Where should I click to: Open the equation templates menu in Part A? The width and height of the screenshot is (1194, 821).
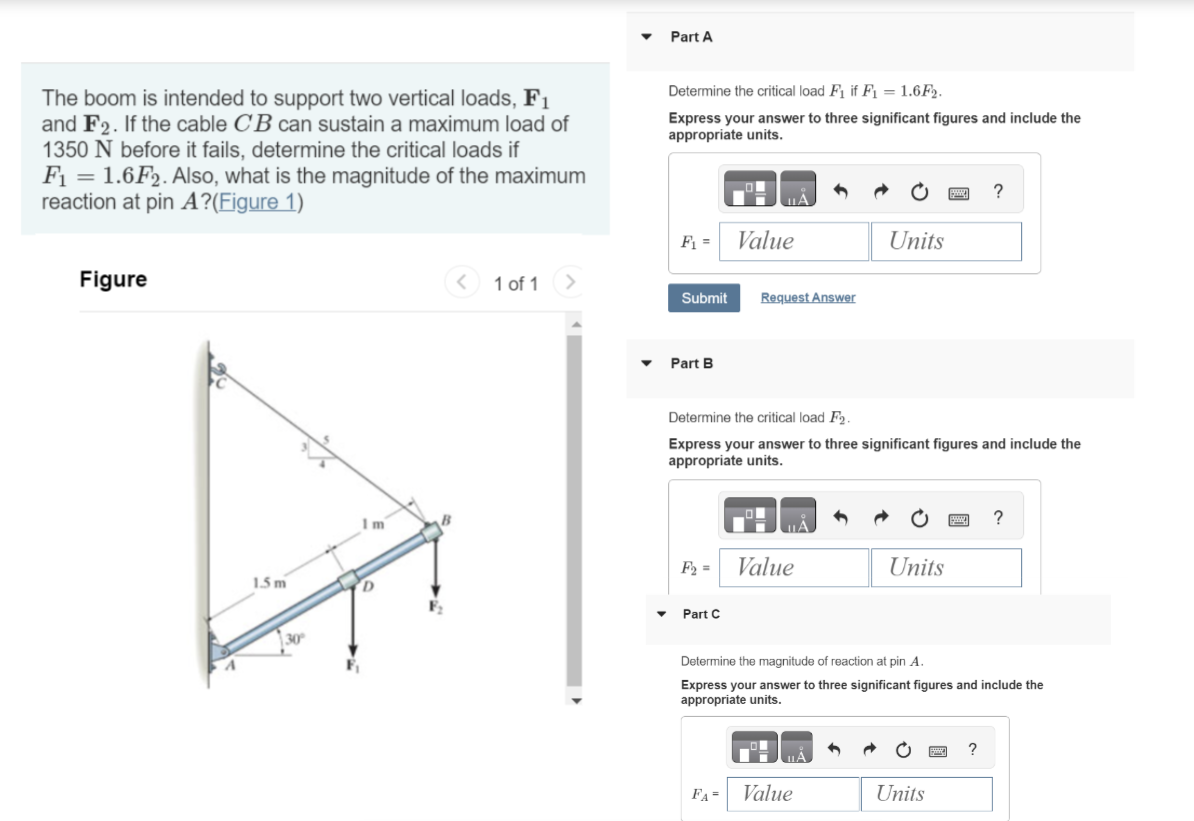(x=751, y=189)
